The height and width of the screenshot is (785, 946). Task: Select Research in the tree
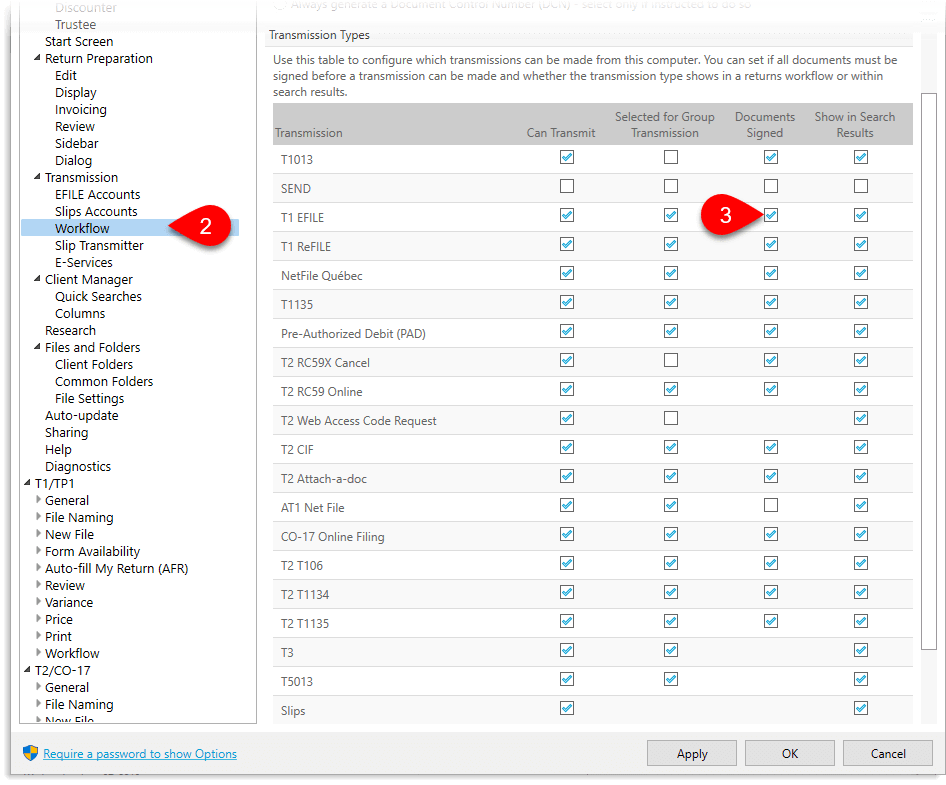coord(70,330)
